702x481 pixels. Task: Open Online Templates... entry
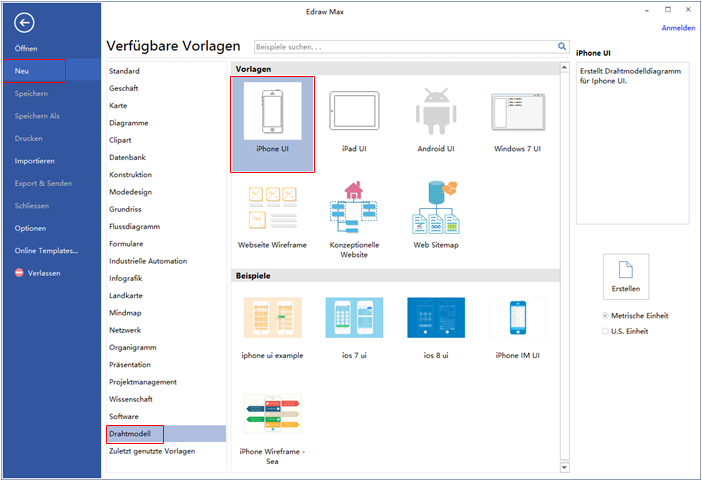tap(47, 250)
